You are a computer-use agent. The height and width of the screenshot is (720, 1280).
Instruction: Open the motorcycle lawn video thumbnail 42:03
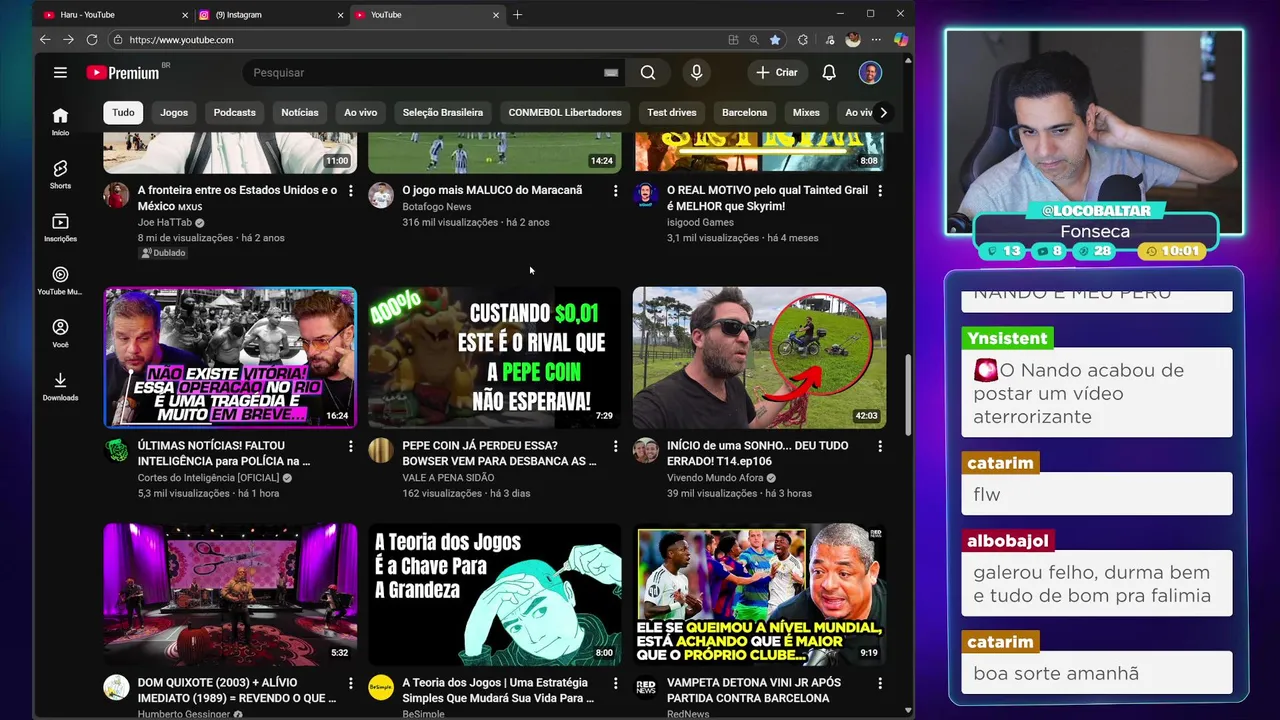coord(759,358)
